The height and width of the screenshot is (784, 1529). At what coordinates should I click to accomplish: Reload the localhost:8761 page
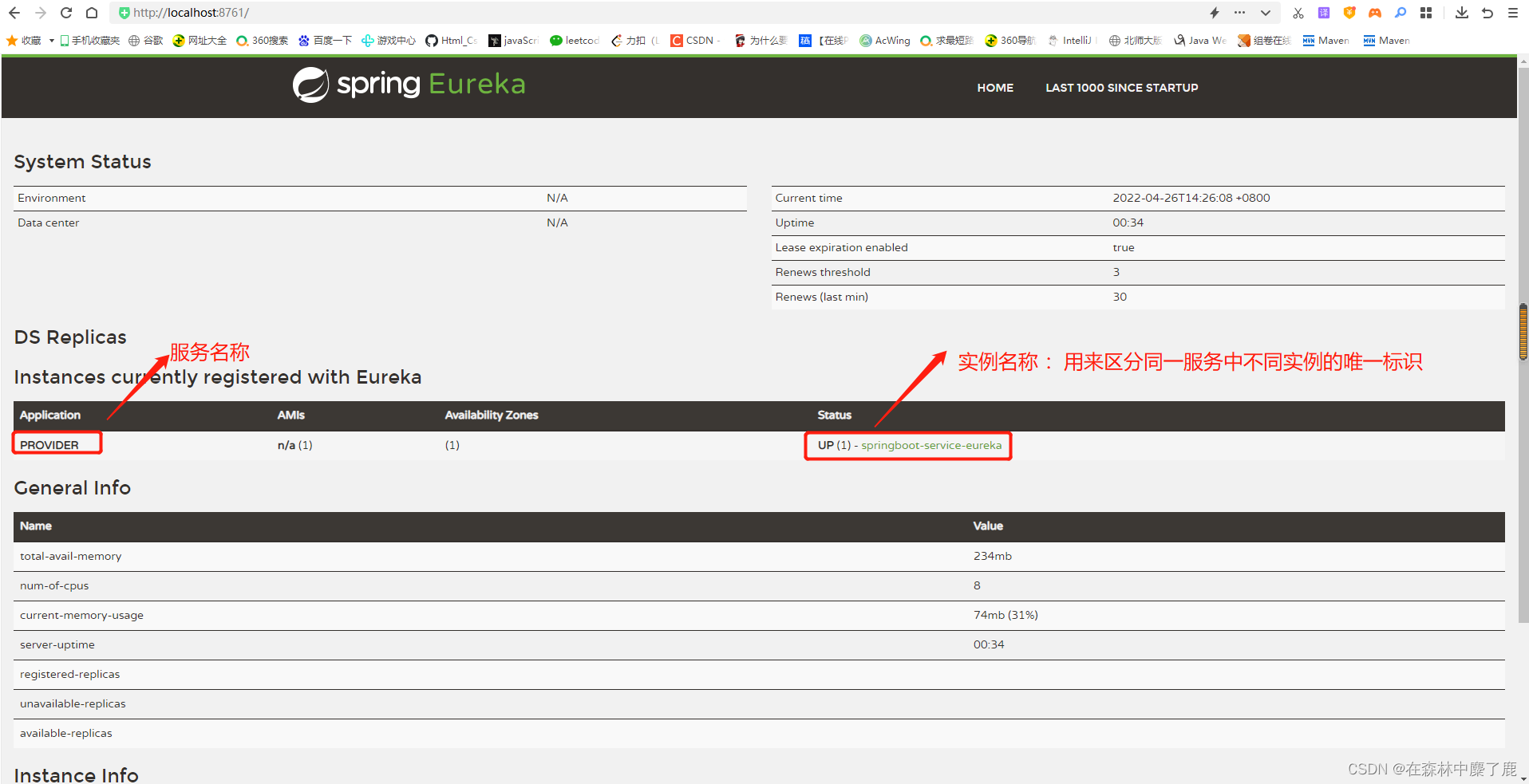point(66,13)
